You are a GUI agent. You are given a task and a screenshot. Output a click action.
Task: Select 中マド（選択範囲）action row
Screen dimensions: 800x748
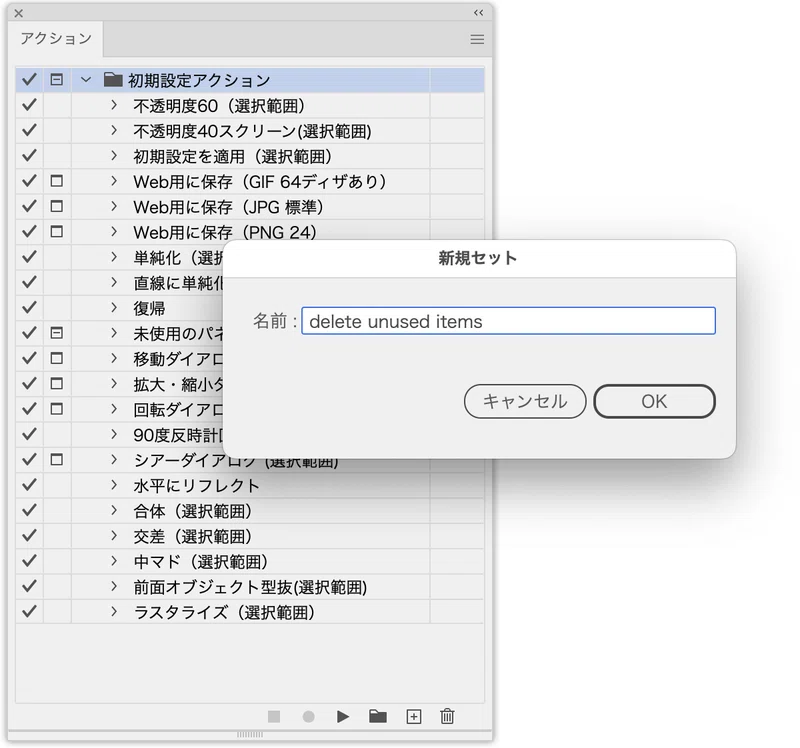(x=250, y=561)
